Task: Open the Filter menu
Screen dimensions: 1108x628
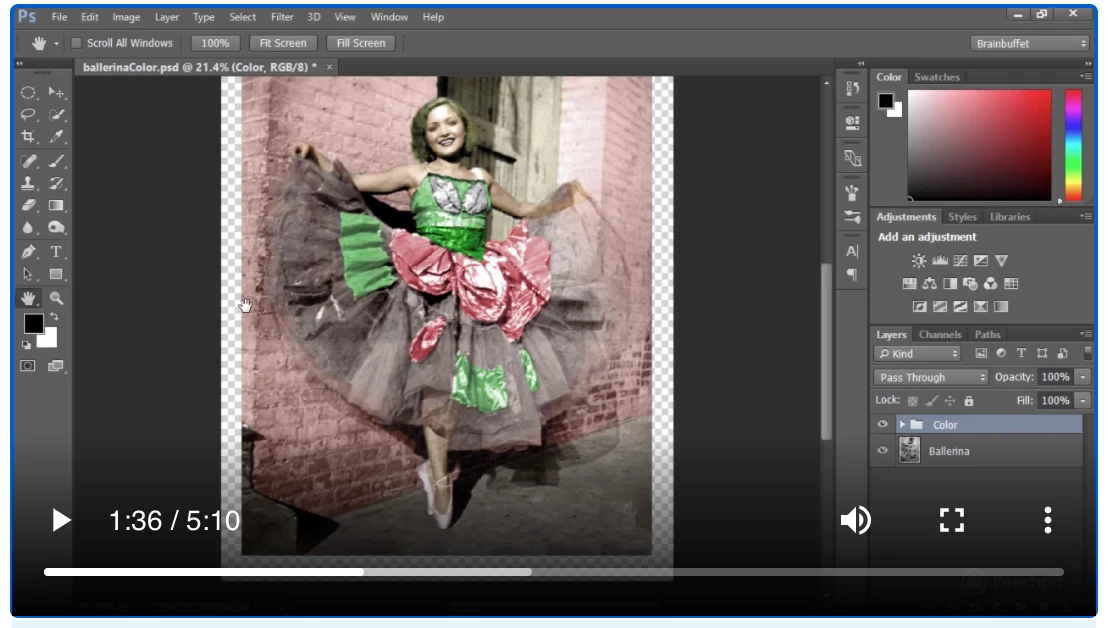Action: [282, 17]
